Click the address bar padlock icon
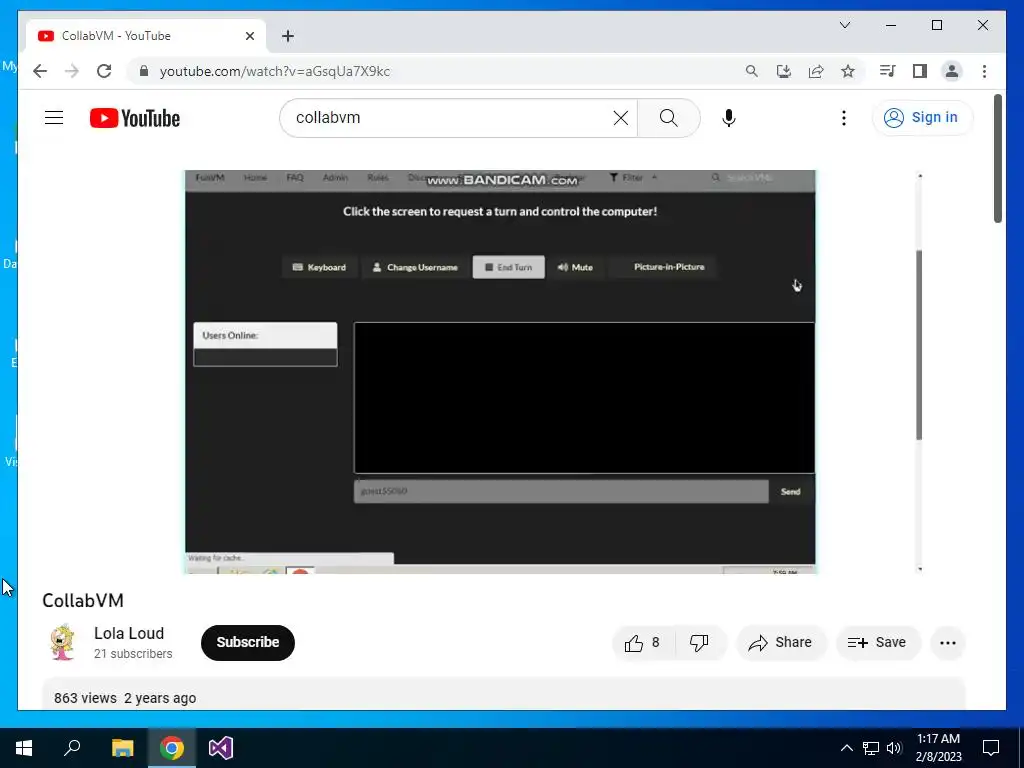Image resolution: width=1024 pixels, height=768 pixels. [x=144, y=71]
